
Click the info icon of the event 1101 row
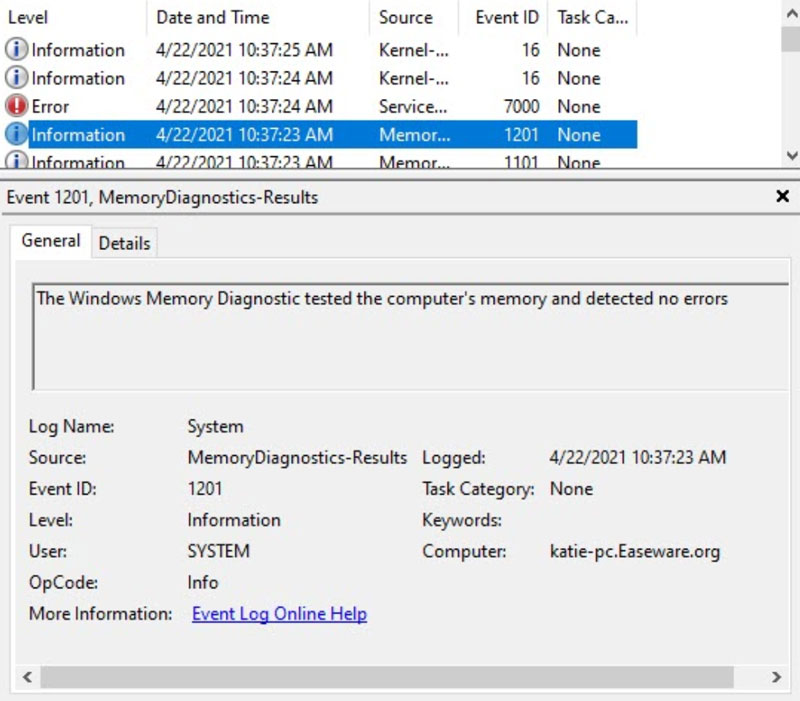(16, 161)
